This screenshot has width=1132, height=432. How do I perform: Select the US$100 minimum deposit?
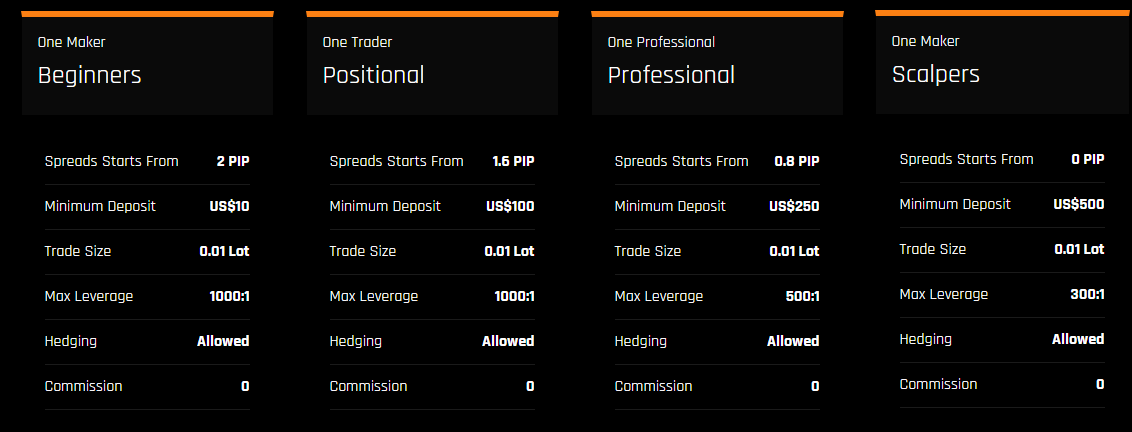(510, 207)
